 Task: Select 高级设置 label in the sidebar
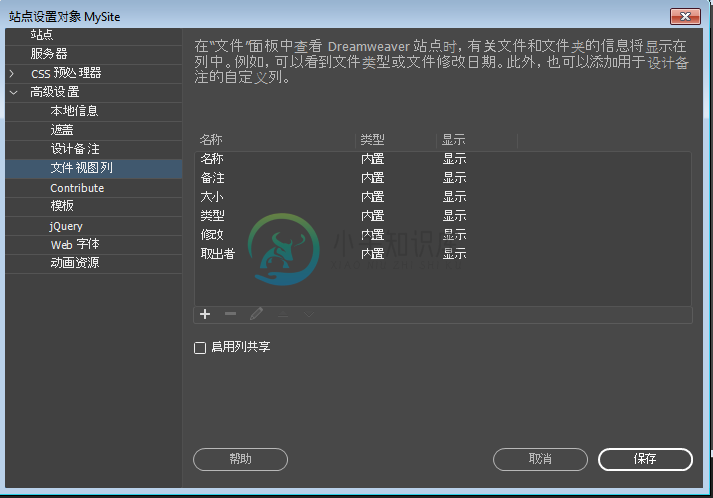pyautogui.click(x=55, y=92)
